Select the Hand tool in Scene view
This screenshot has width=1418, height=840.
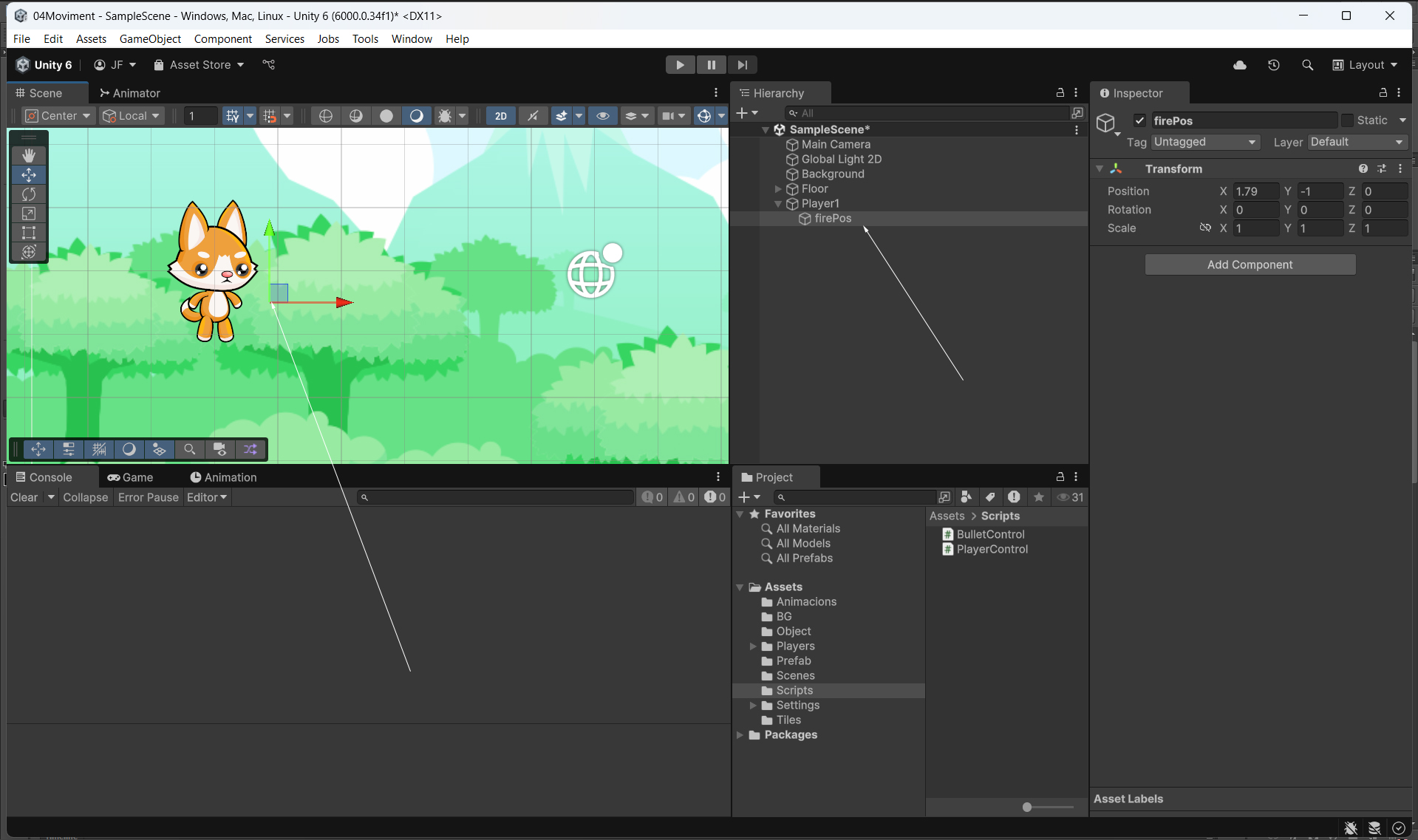pyautogui.click(x=29, y=155)
